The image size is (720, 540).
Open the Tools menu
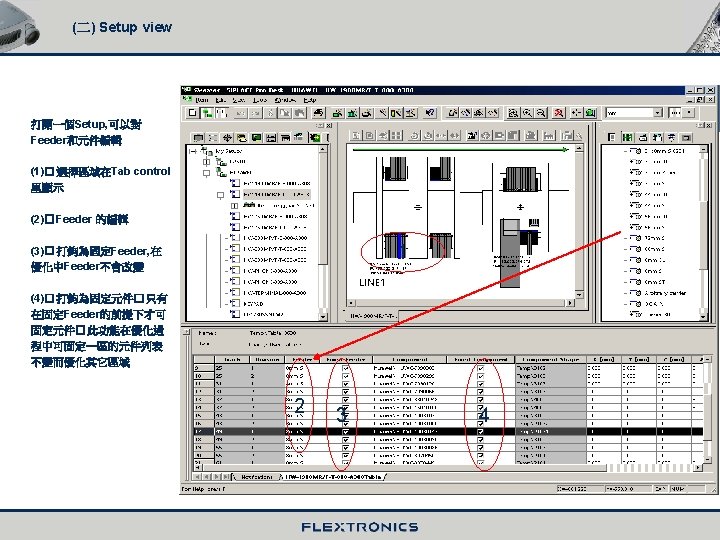pos(260,100)
